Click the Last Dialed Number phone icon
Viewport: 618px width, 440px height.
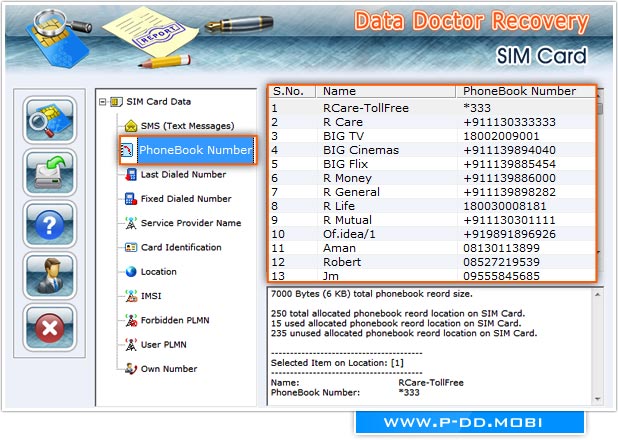coord(131,174)
